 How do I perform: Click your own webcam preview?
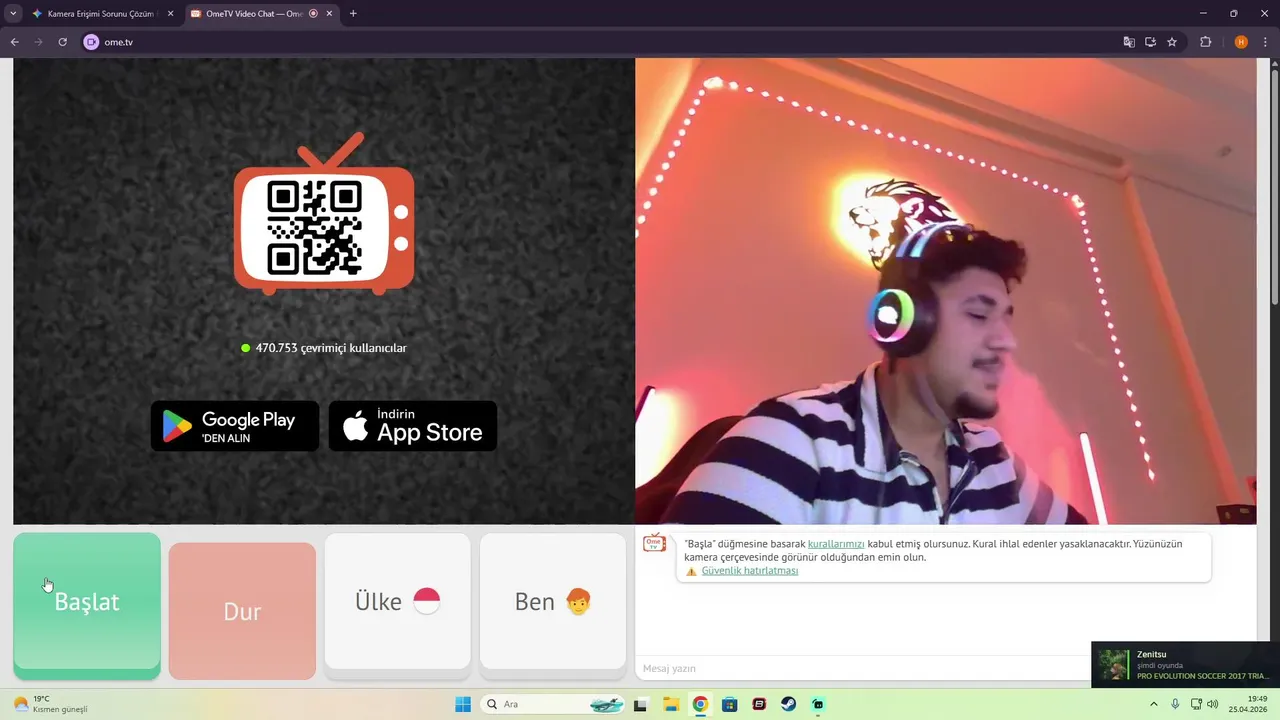coord(945,291)
